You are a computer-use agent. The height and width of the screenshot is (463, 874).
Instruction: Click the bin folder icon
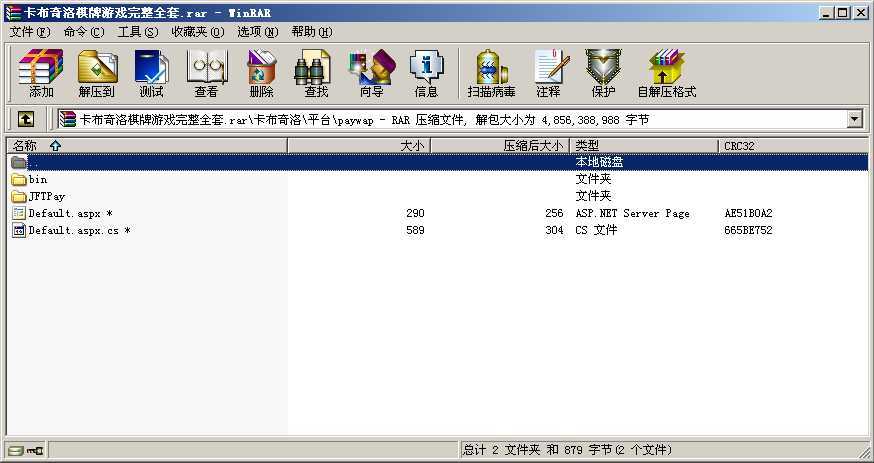tap(19, 179)
